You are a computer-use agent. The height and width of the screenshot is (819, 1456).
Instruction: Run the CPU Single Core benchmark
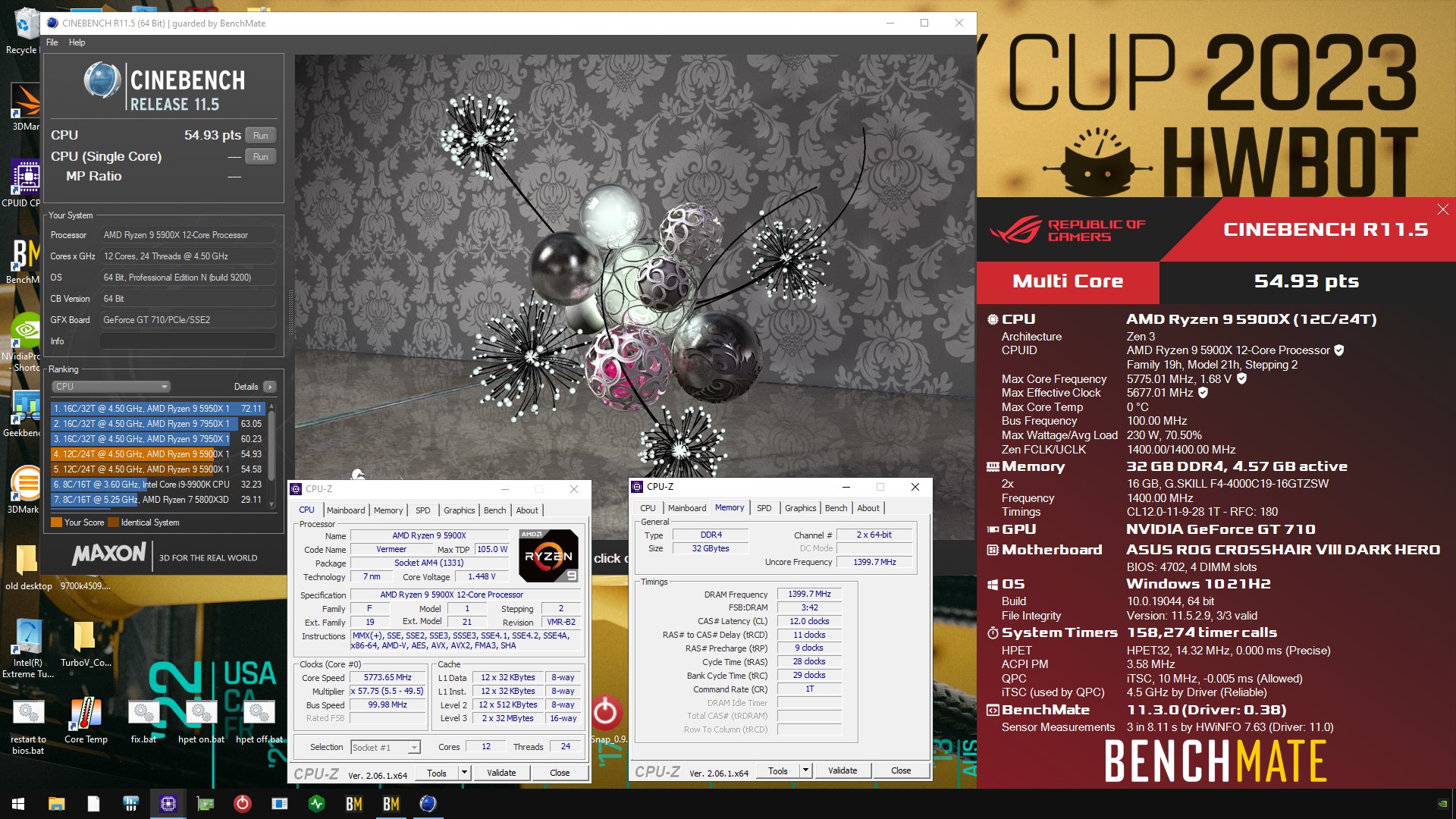(261, 156)
